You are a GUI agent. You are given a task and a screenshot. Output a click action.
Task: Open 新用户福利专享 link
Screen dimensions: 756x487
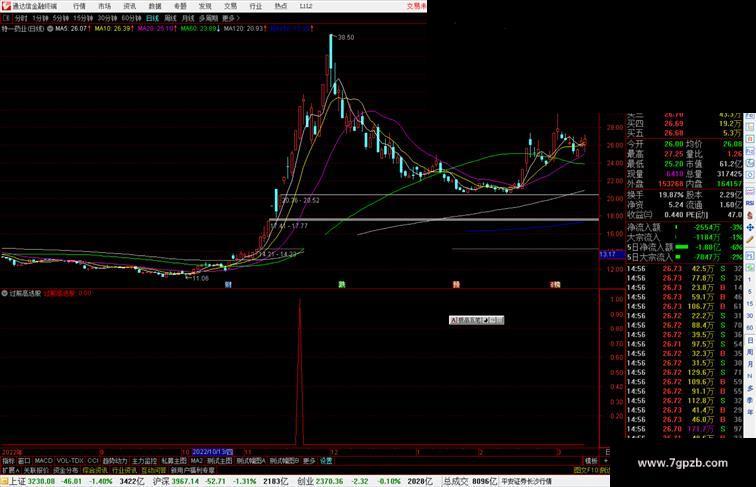coord(193,470)
